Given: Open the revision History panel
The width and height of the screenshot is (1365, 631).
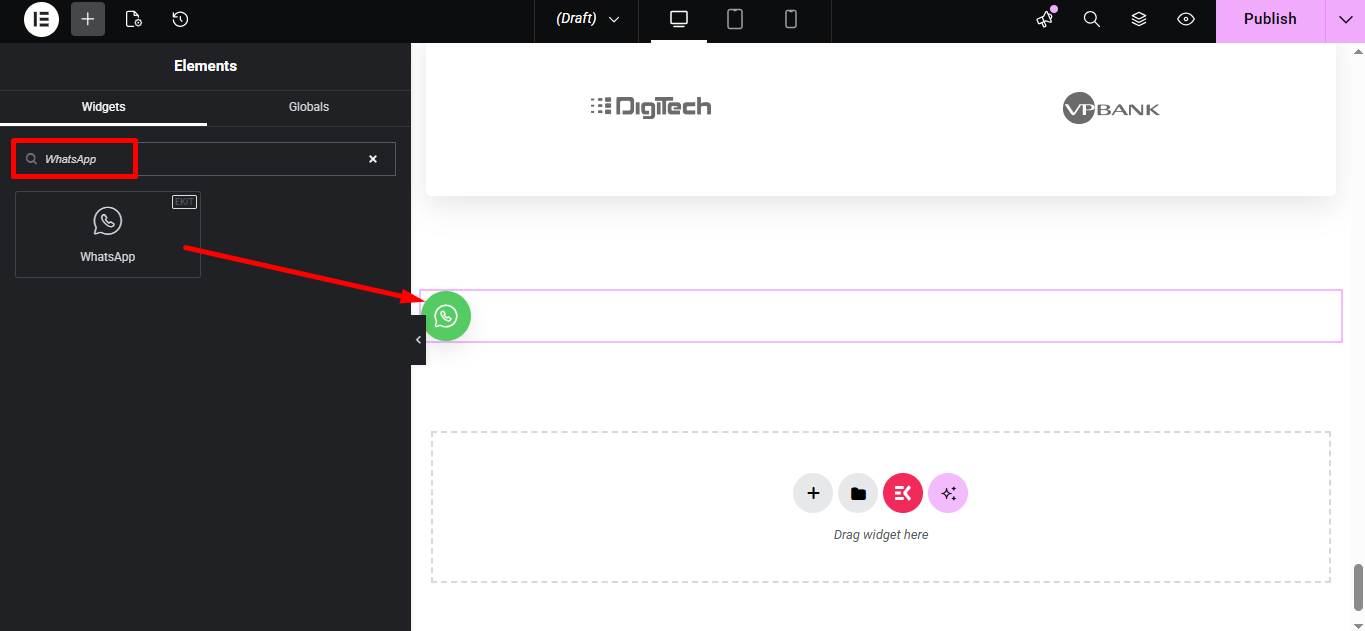Looking at the screenshot, I should tap(178, 19).
